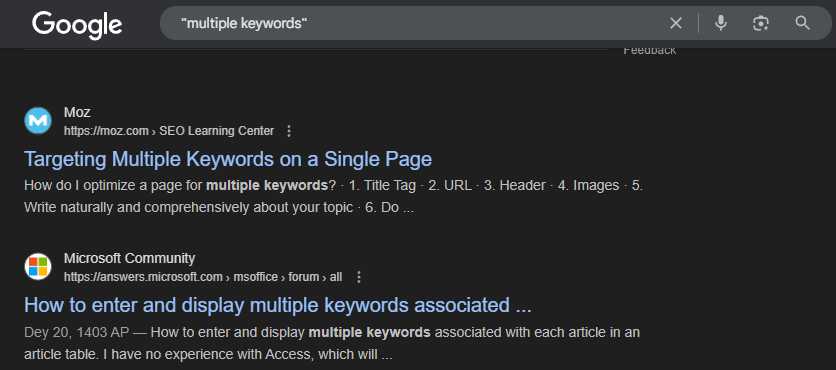Click the Microsoft result snippet text
The image size is (836, 370).
click(x=332, y=343)
